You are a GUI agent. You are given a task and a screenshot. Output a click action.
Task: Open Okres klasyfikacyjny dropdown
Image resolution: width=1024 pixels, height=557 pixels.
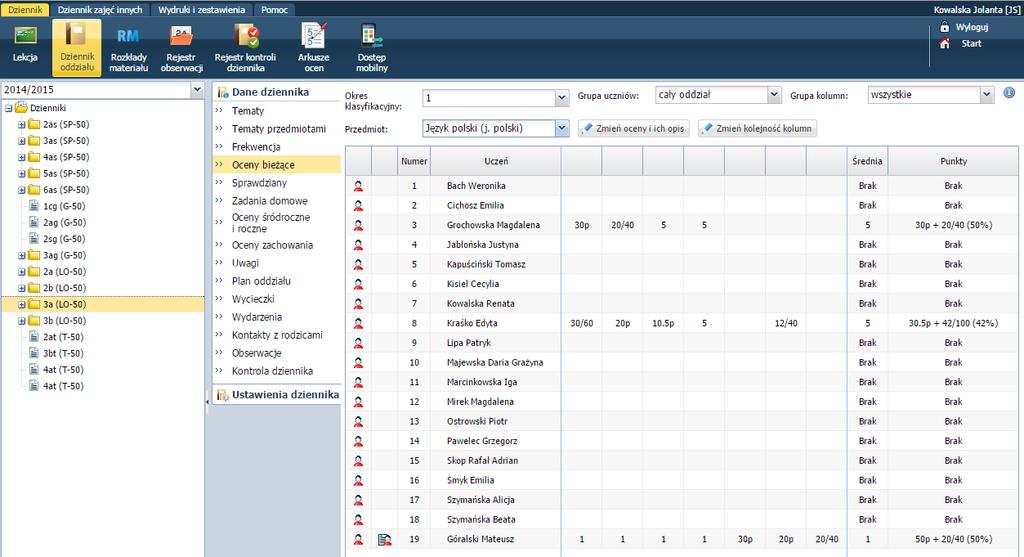click(x=561, y=98)
